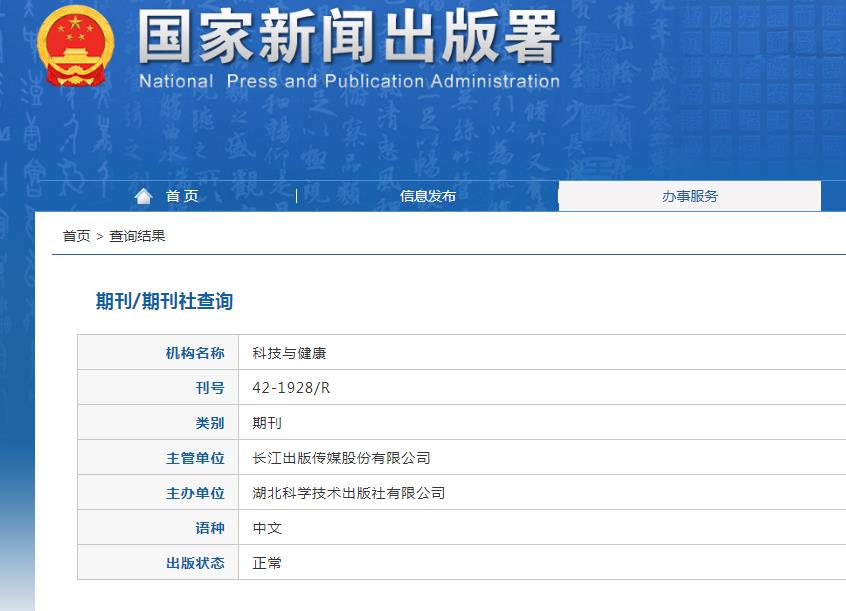Select the 办事服务 tab

tap(689, 196)
